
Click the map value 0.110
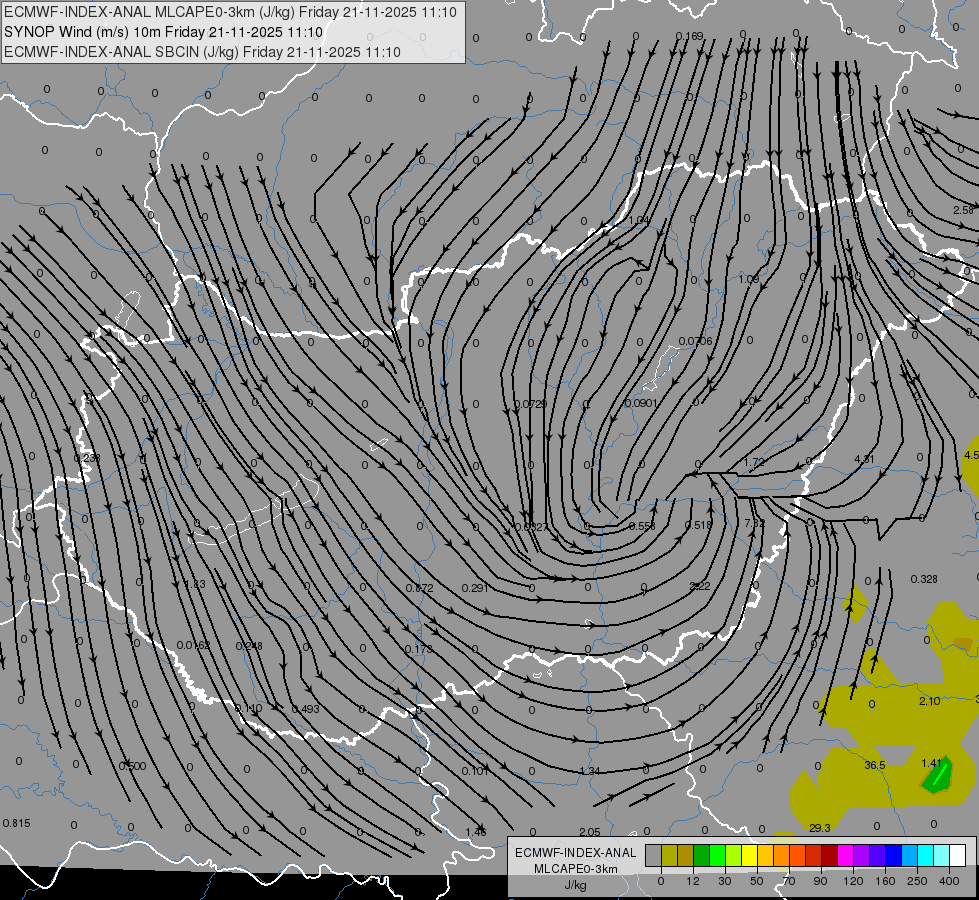point(248,708)
